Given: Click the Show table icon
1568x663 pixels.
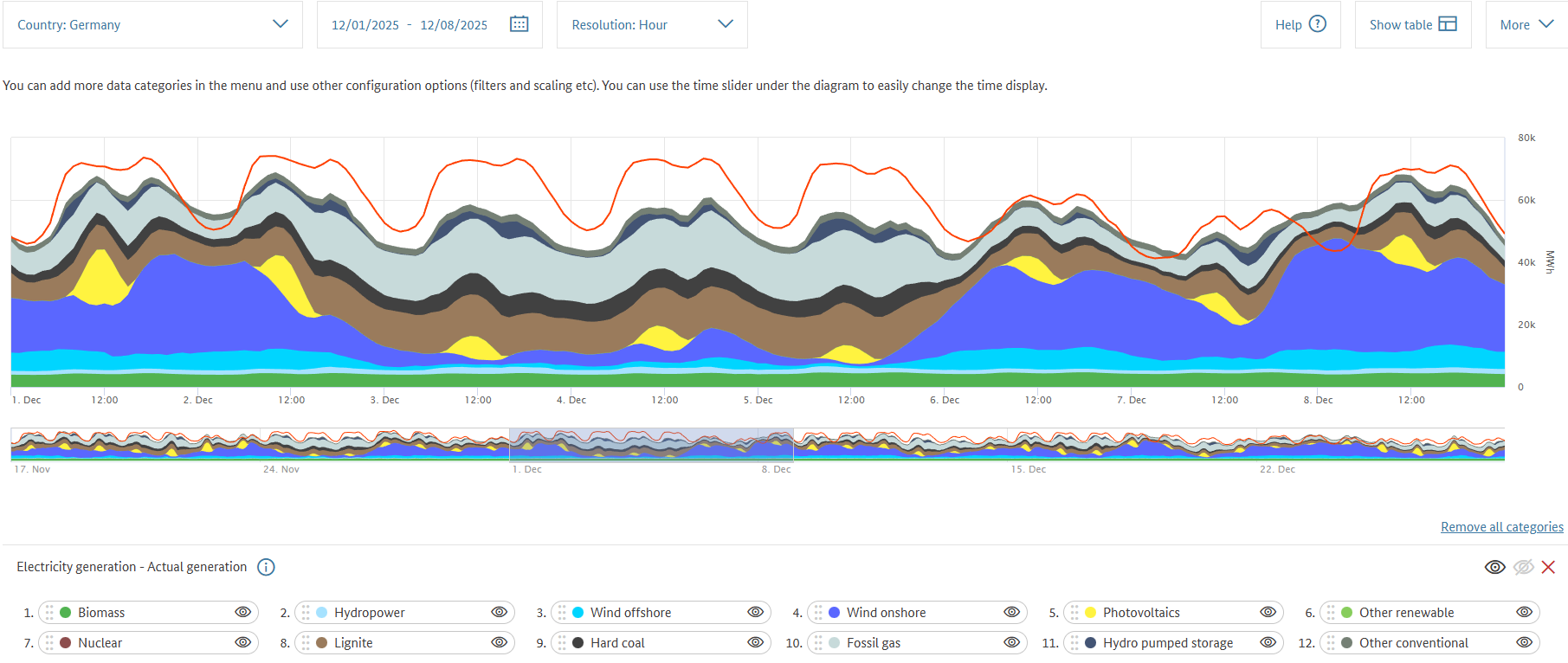Looking at the screenshot, I should tap(1447, 24).
